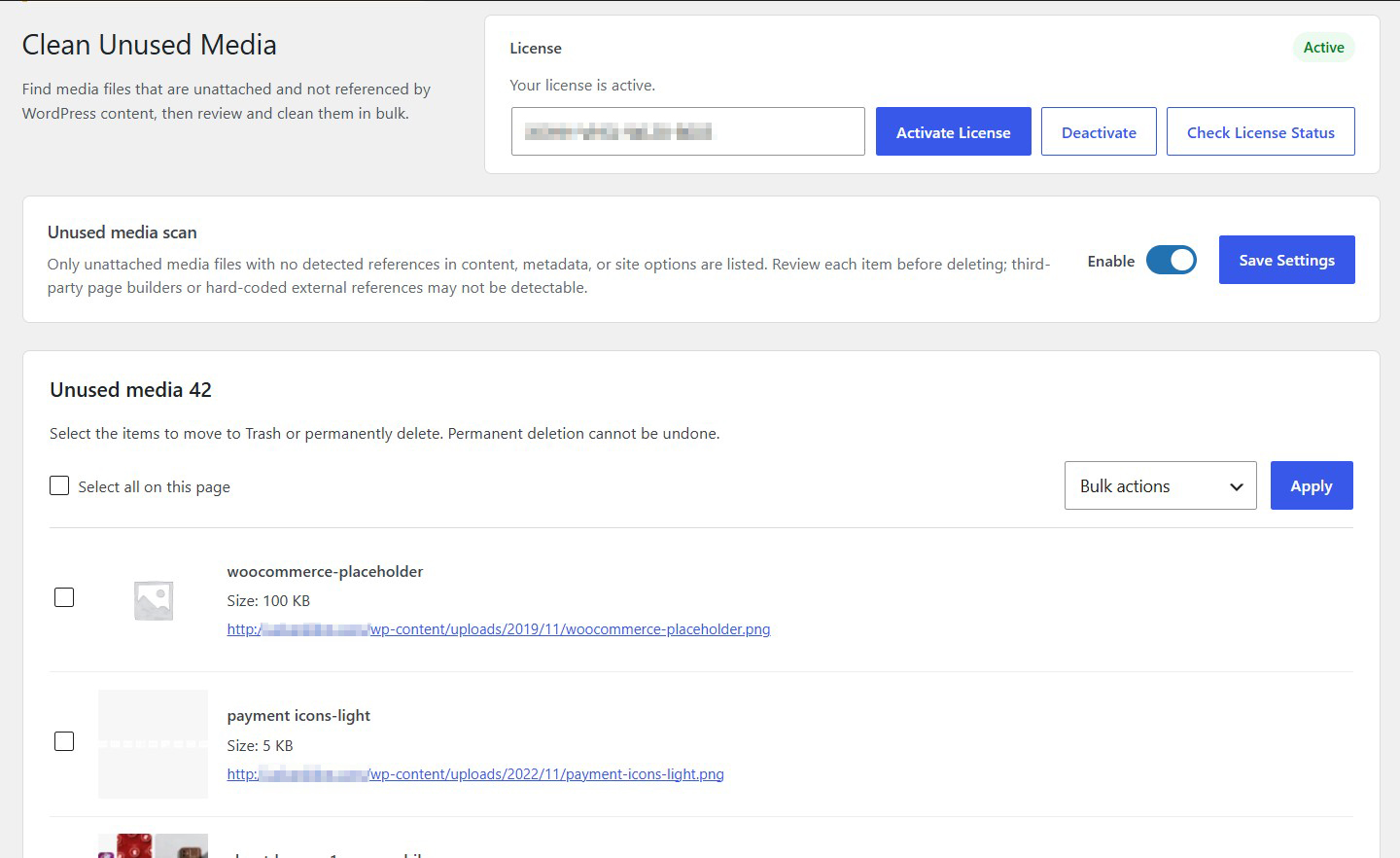Viewport: 1400px width, 858px height.
Task: Click the payment icons-light title
Action: pos(298,716)
